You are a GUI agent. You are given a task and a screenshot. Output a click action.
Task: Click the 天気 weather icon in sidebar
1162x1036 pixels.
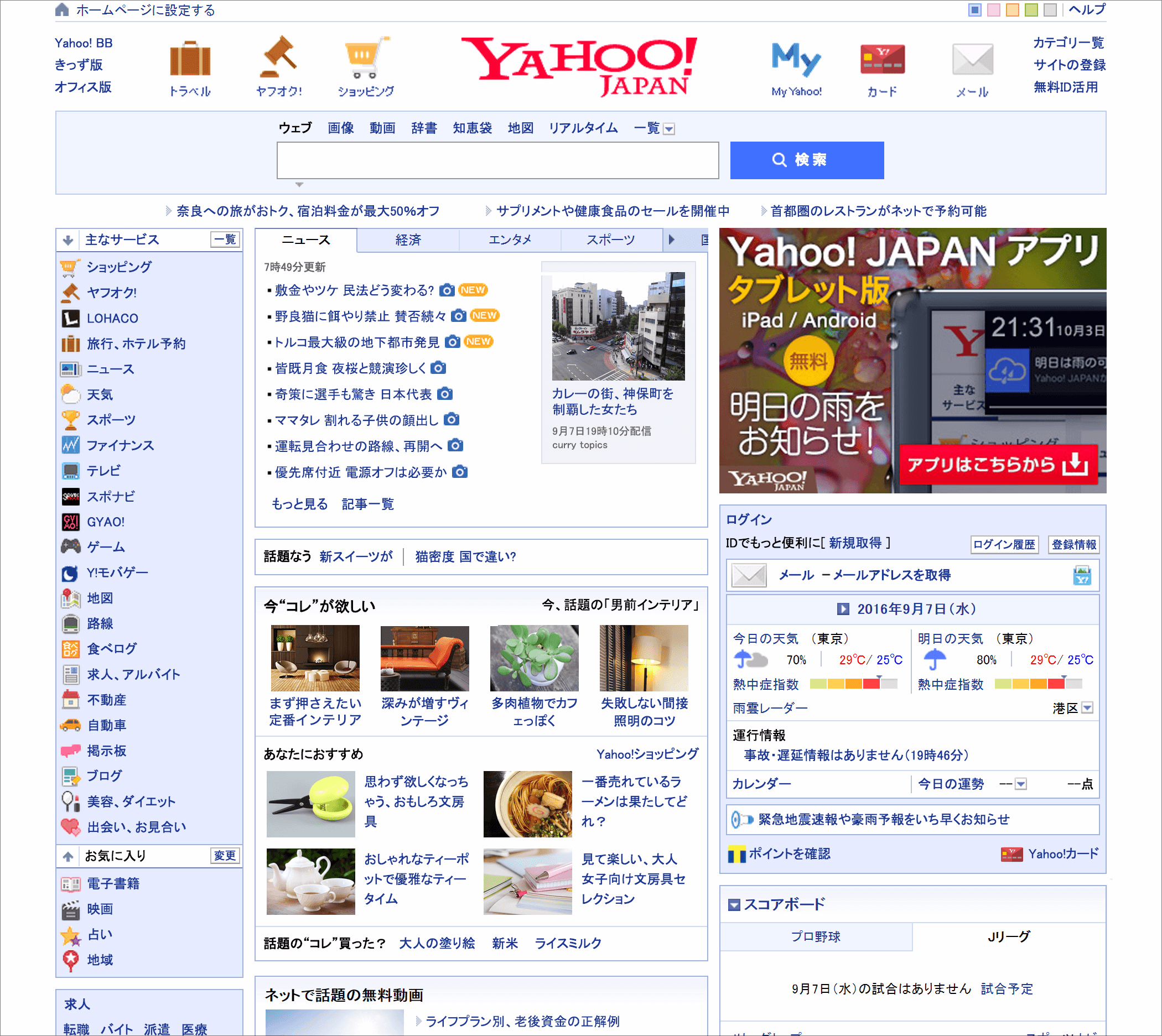pos(70,394)
